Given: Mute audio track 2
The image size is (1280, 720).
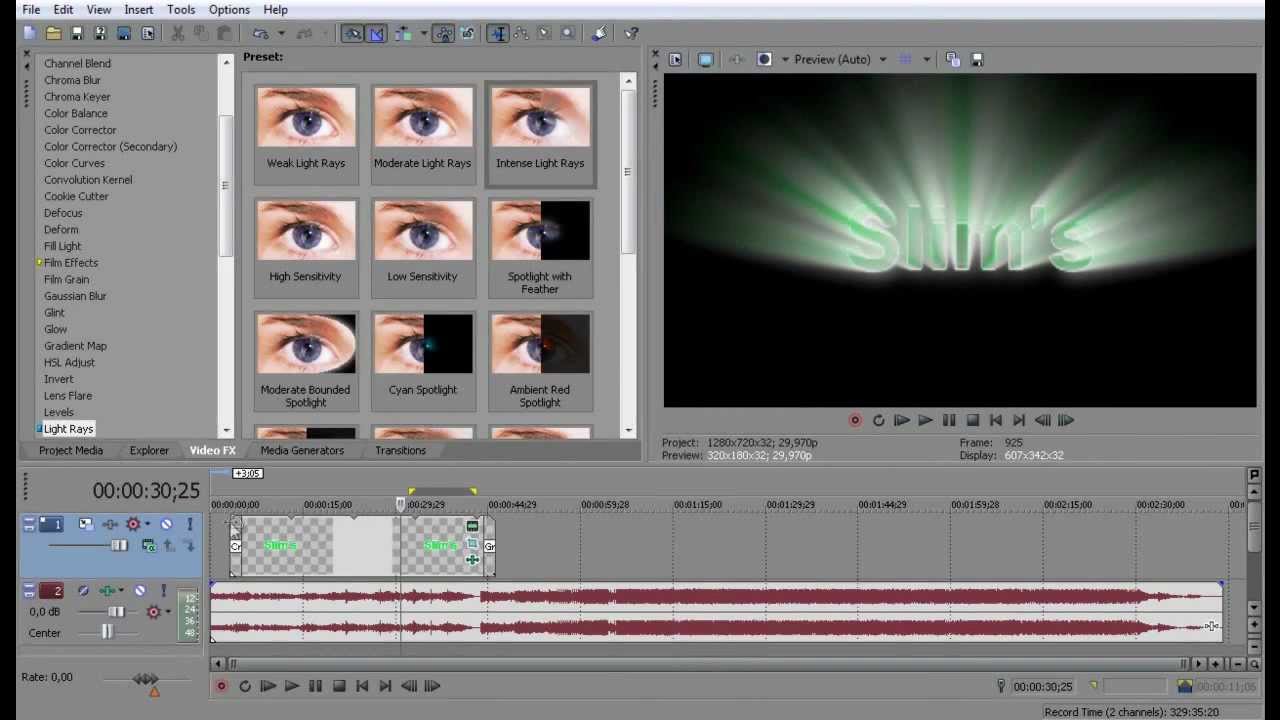Looking at the screenshot, I should pos(140,590).
